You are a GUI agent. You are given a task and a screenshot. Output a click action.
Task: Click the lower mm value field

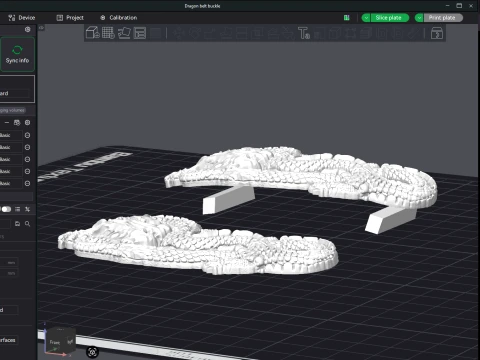[9, 273]
